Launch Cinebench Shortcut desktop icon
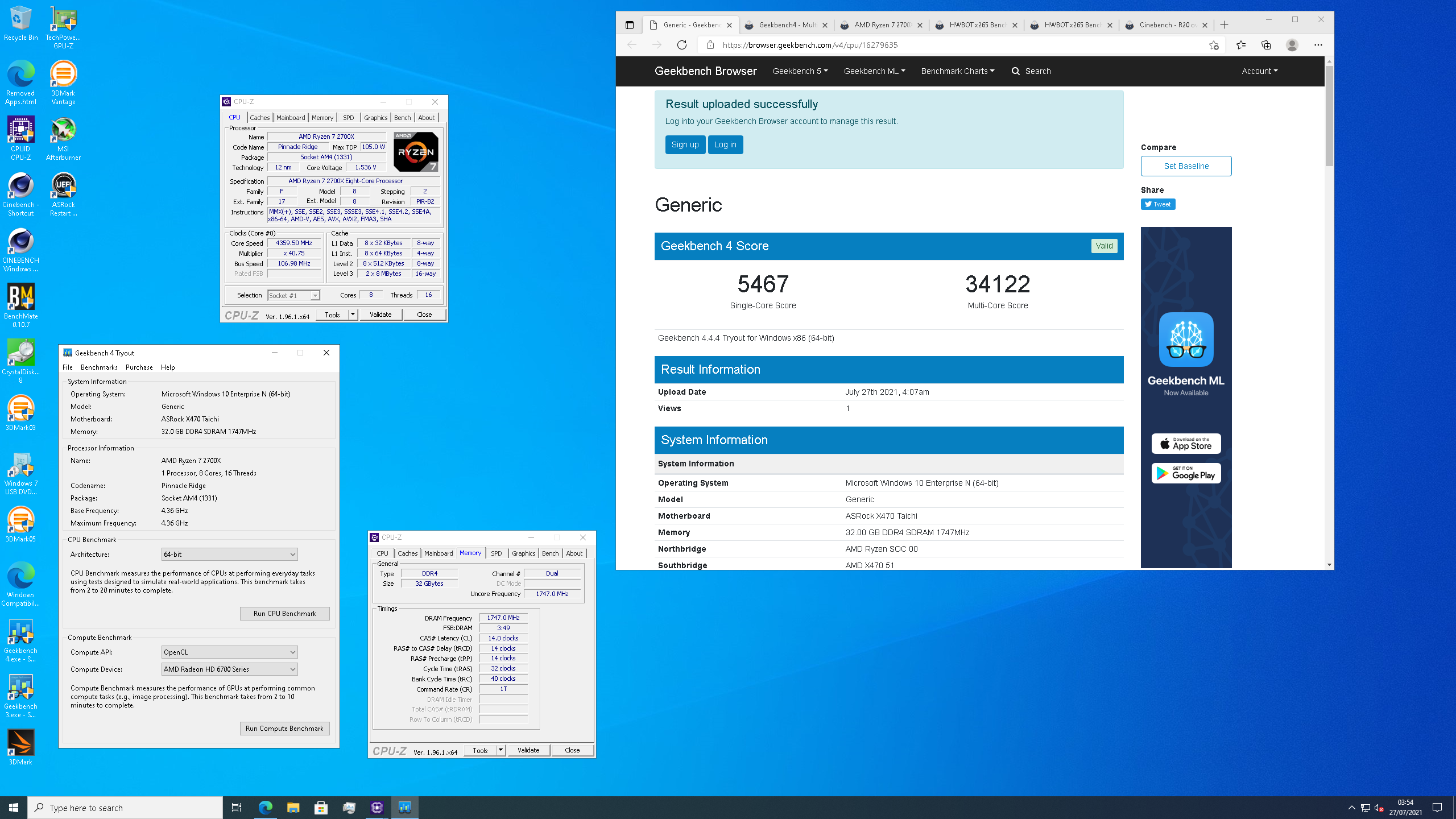Image resolution: width=1456 pixels, height=819 pixels. (20, 195)
